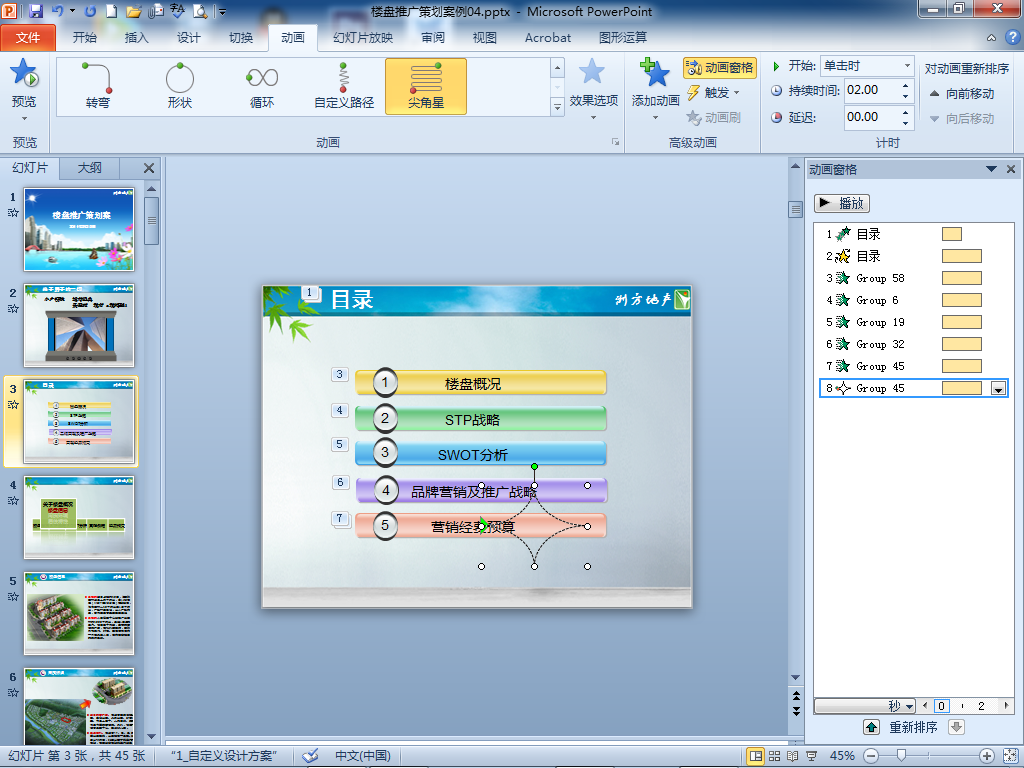Image resolution: width=1024 pixels, height=768 pixels.
Task: Switch to slide sorter view icon
Action: pos(775,756)
